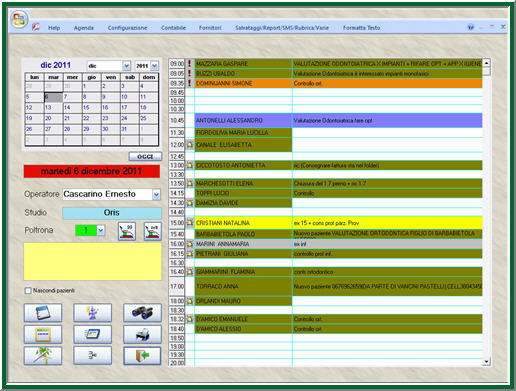
Task: Click the schedule scrollbar down arrow
Action: click(487, 361)
